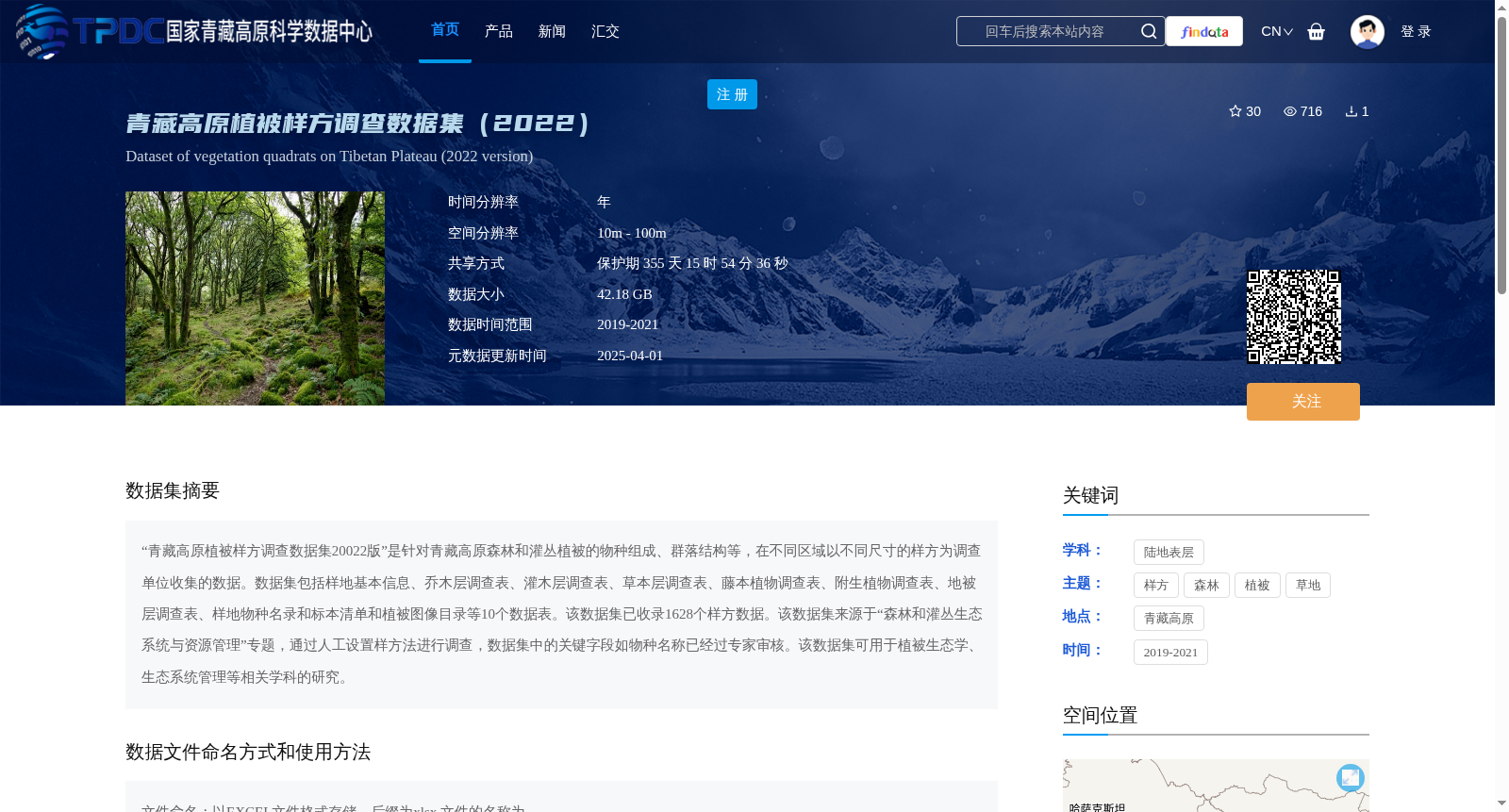Click the 数据集摘要 heading
The width and height of the screenshot is (1509, 812).
[173, 490]
